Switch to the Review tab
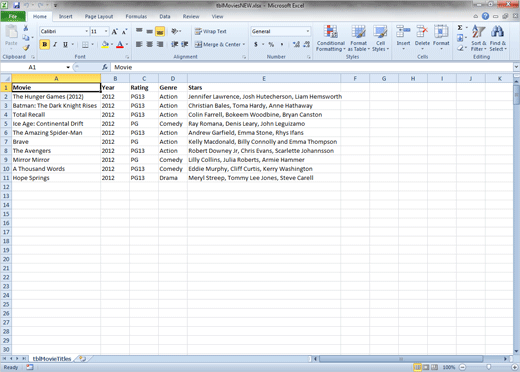The image size is (520, 372). pos(191,16)
